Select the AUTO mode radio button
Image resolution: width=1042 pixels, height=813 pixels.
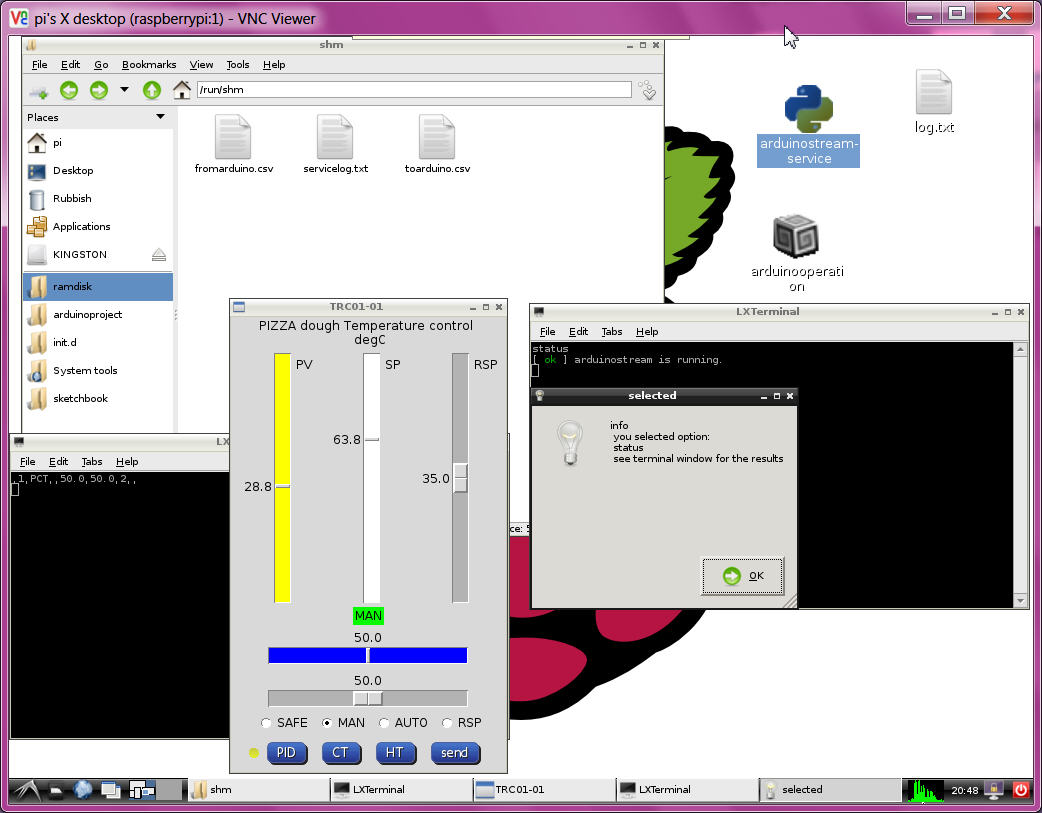pos(384,723)
